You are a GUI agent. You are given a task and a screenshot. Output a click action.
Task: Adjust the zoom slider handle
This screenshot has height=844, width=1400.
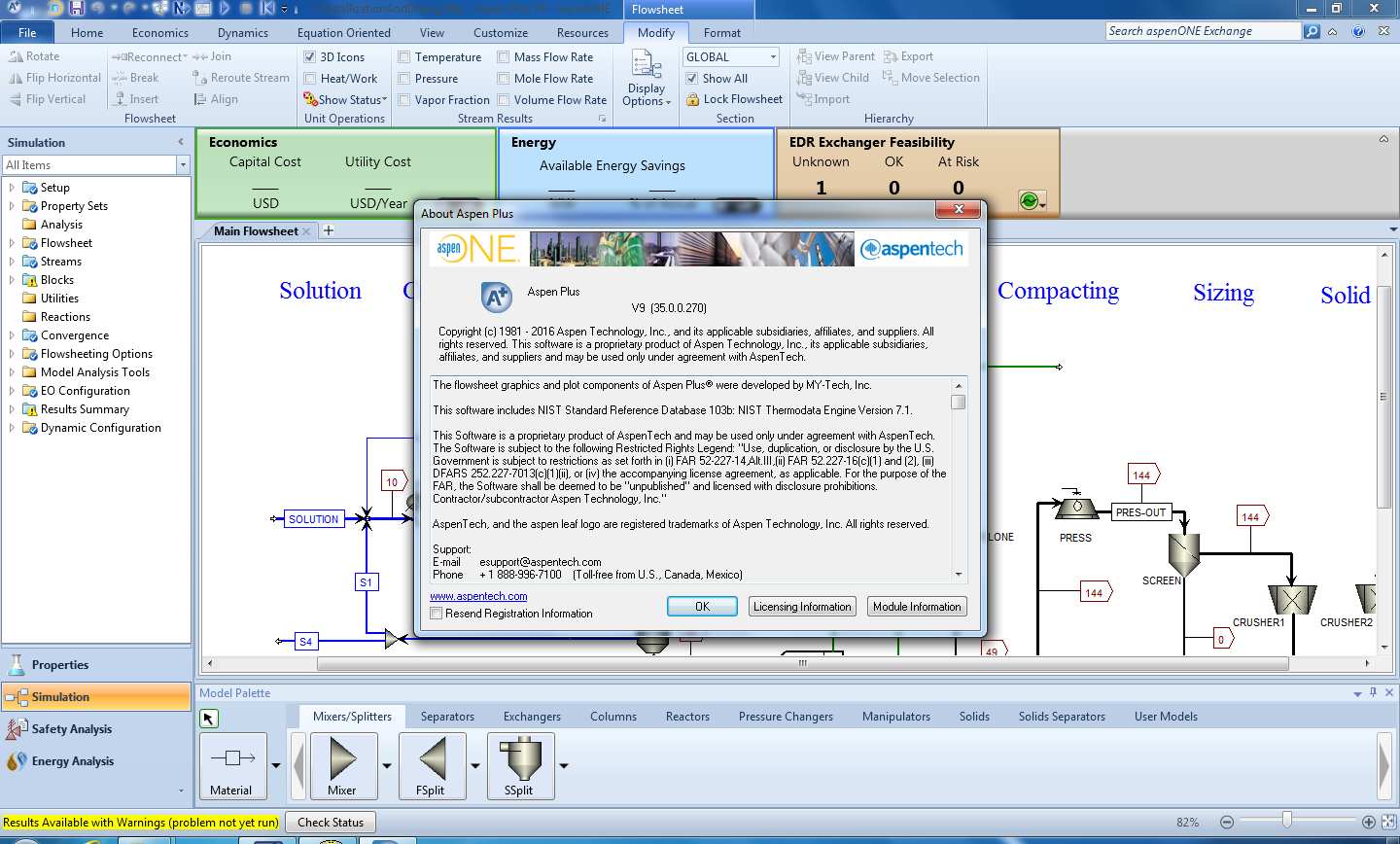1287,821
